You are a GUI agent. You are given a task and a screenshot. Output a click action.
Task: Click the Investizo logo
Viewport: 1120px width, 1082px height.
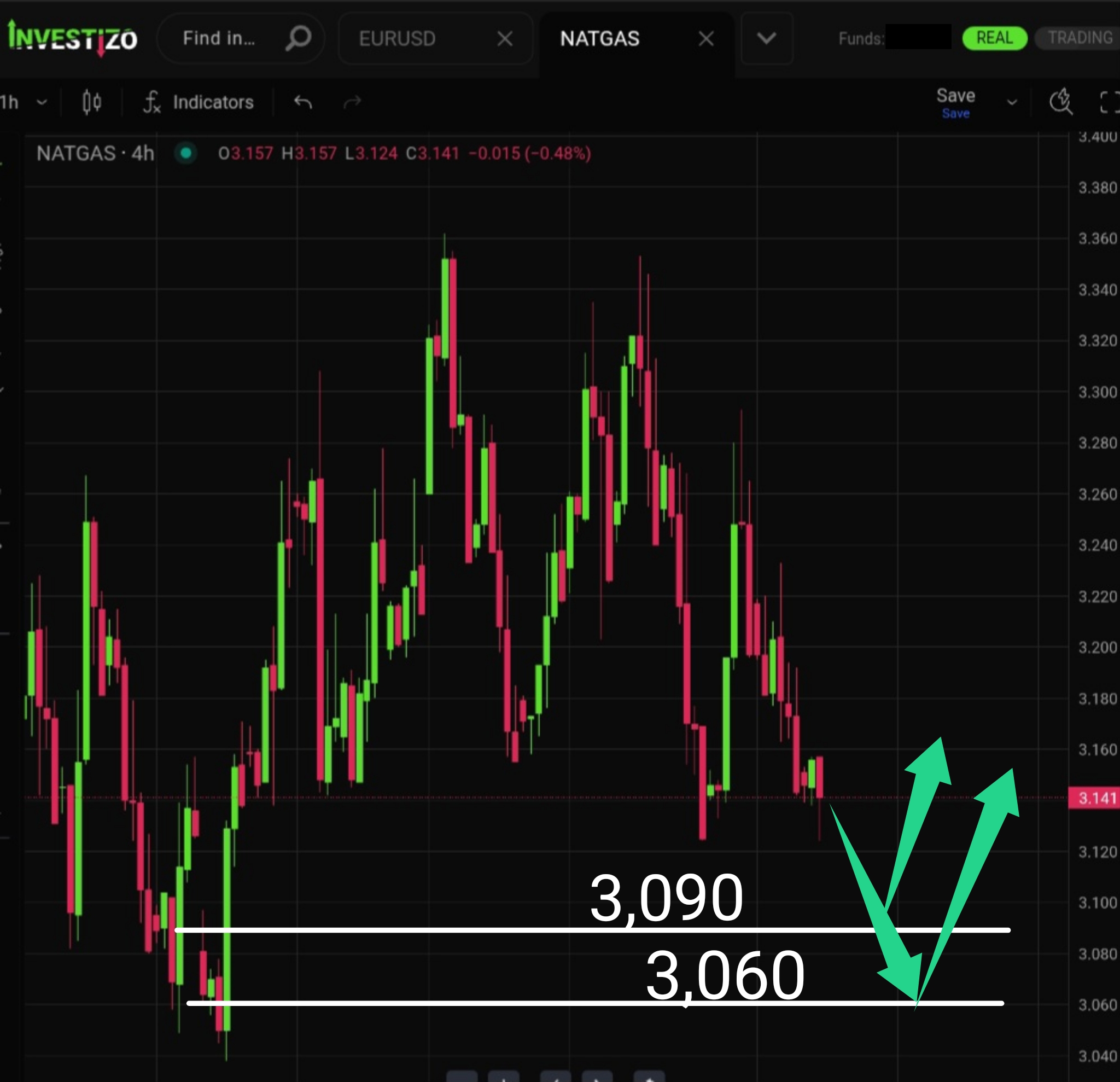pos(72,38)
